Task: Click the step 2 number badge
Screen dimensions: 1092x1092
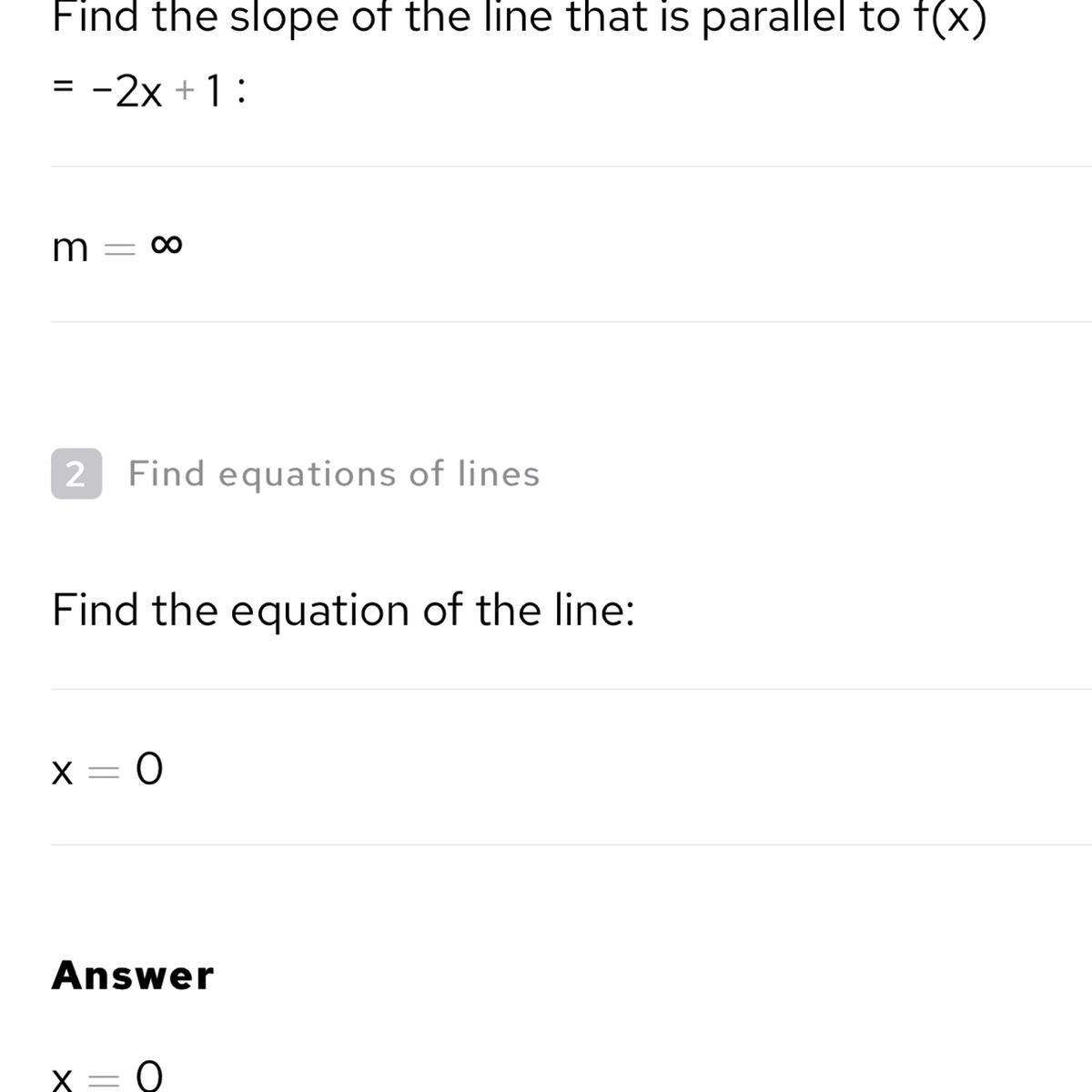Action: click(x=76, y=474)
